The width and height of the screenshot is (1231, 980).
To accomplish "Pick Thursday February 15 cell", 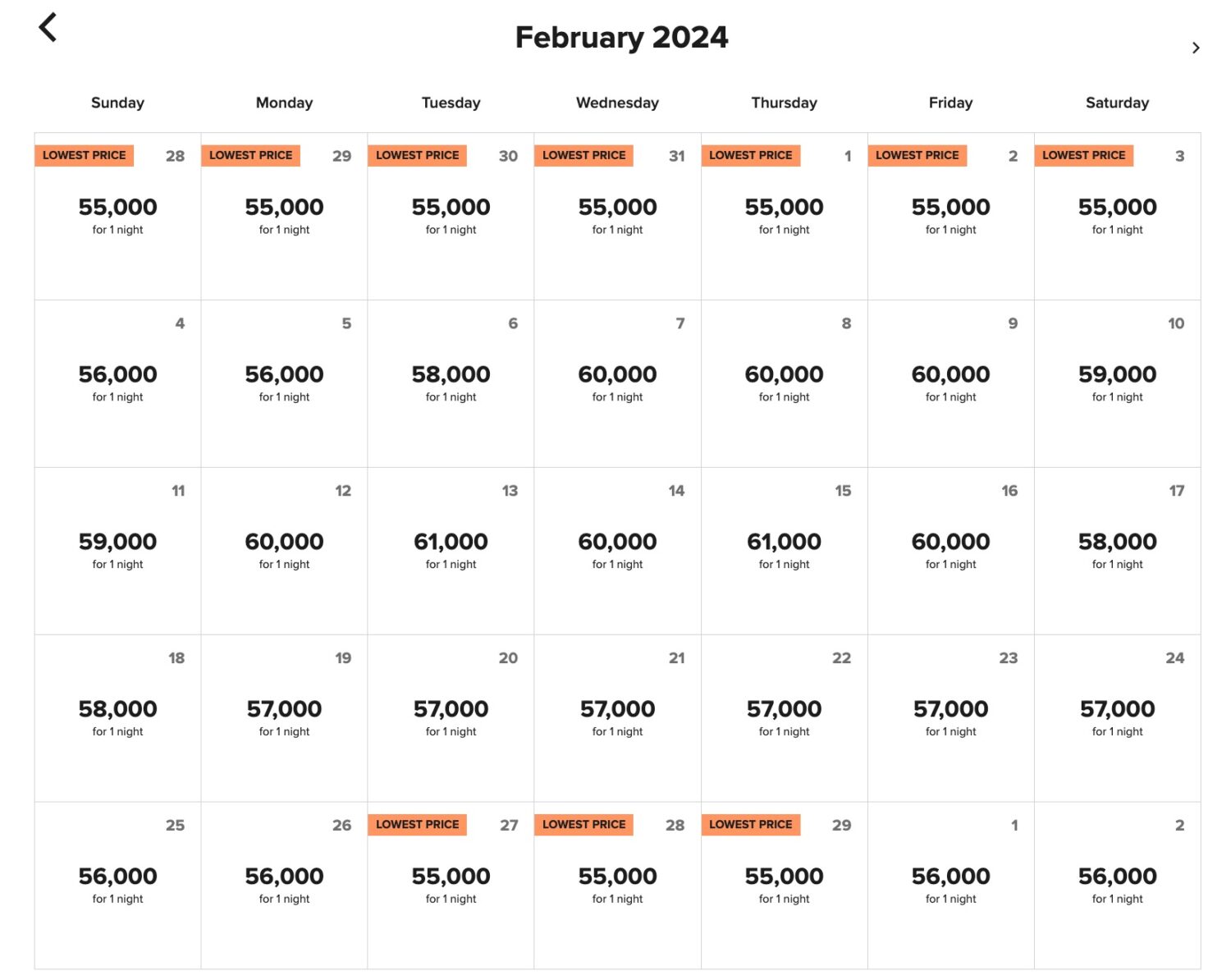I will pyautogui.click(x=784, y=551).
